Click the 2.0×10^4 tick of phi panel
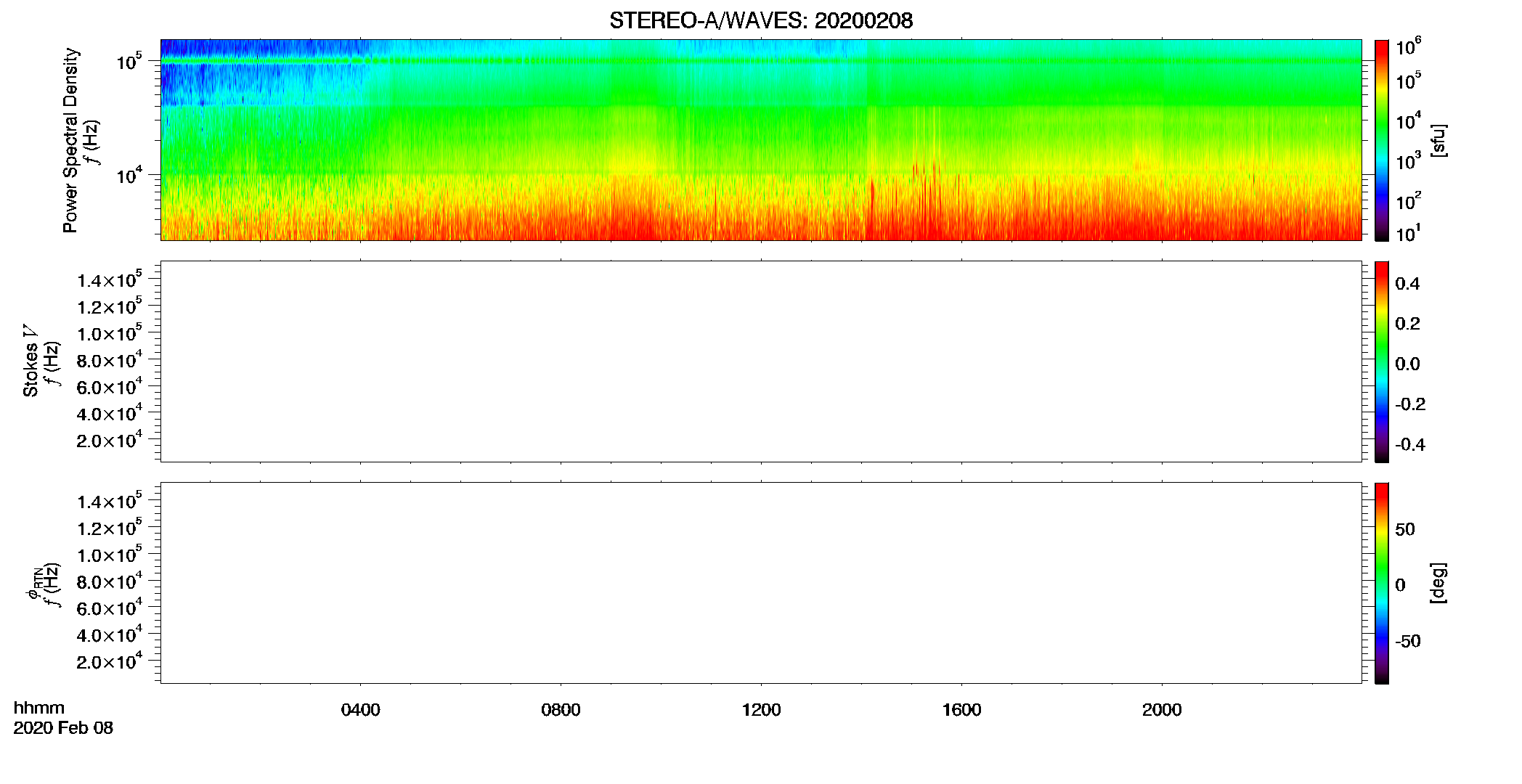The width and height of the screenshot is (1522, 784). [x=110, y=661]
